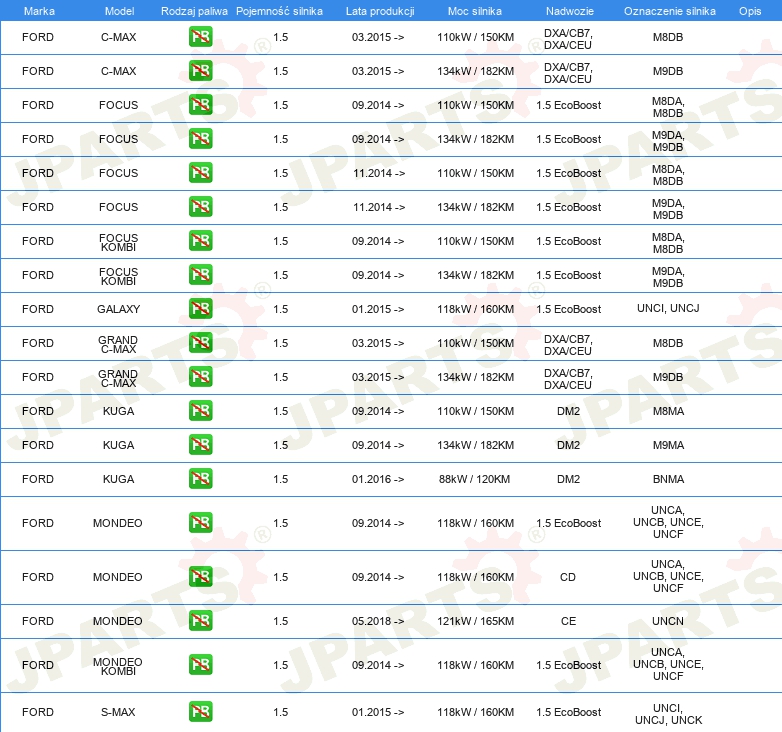Image resolution: width=782 pixels, height=732 pixels.
Task: Click the fuel icon in the GALAXY row
Action: pos(200,309)
